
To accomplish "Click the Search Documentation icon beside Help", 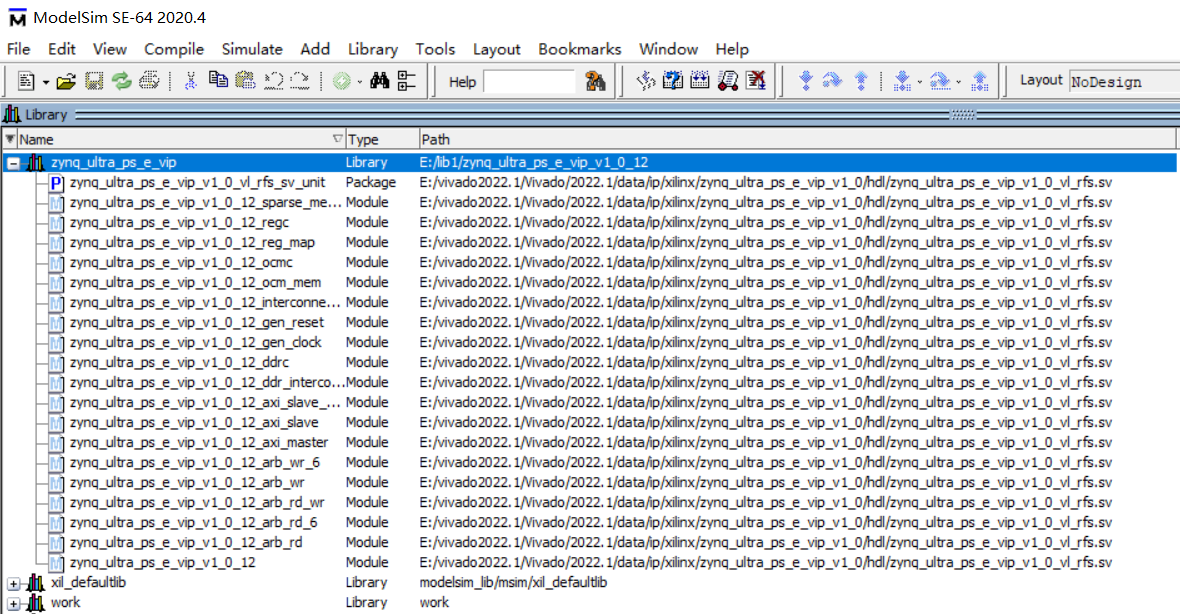I will point(595,81).
